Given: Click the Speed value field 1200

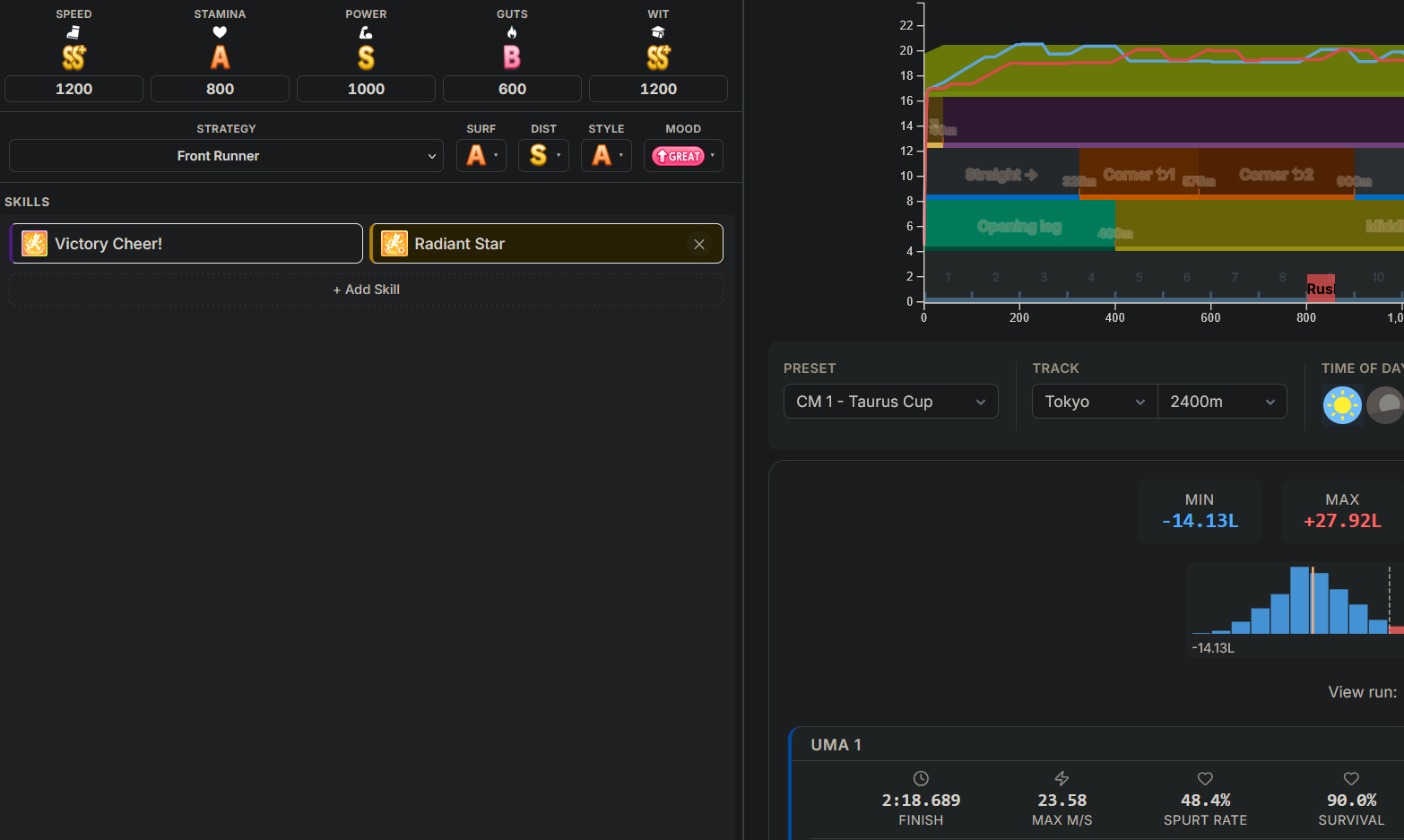Looking at the screenshot, I should coord(74,89).
